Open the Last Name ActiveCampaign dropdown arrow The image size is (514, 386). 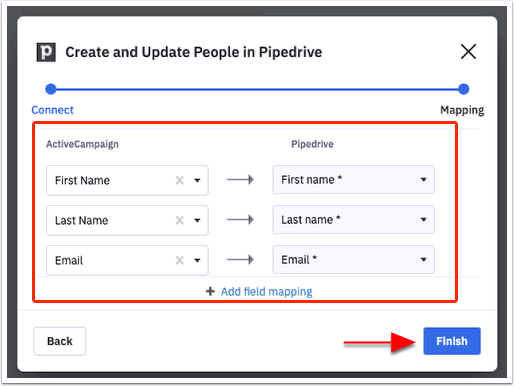coord(197,221)
